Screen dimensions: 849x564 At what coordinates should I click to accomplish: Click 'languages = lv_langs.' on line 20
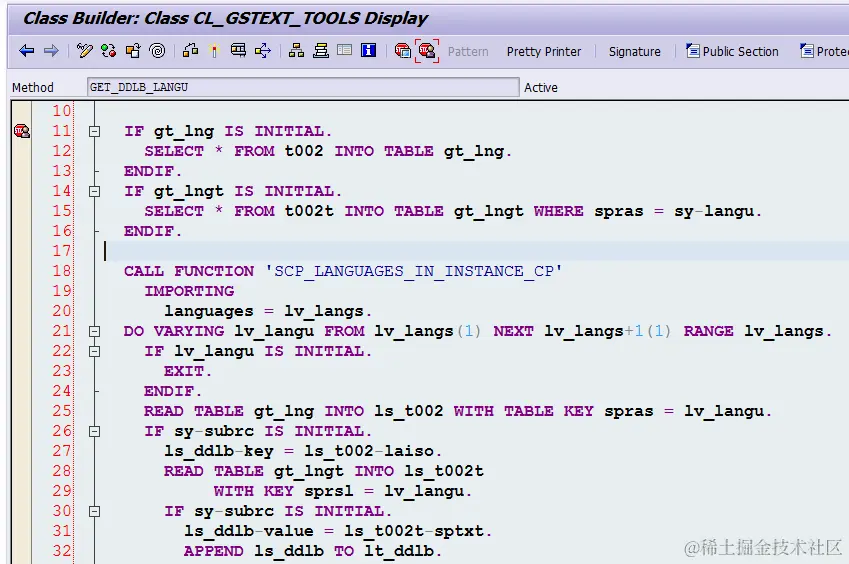[x=268, y=311]
